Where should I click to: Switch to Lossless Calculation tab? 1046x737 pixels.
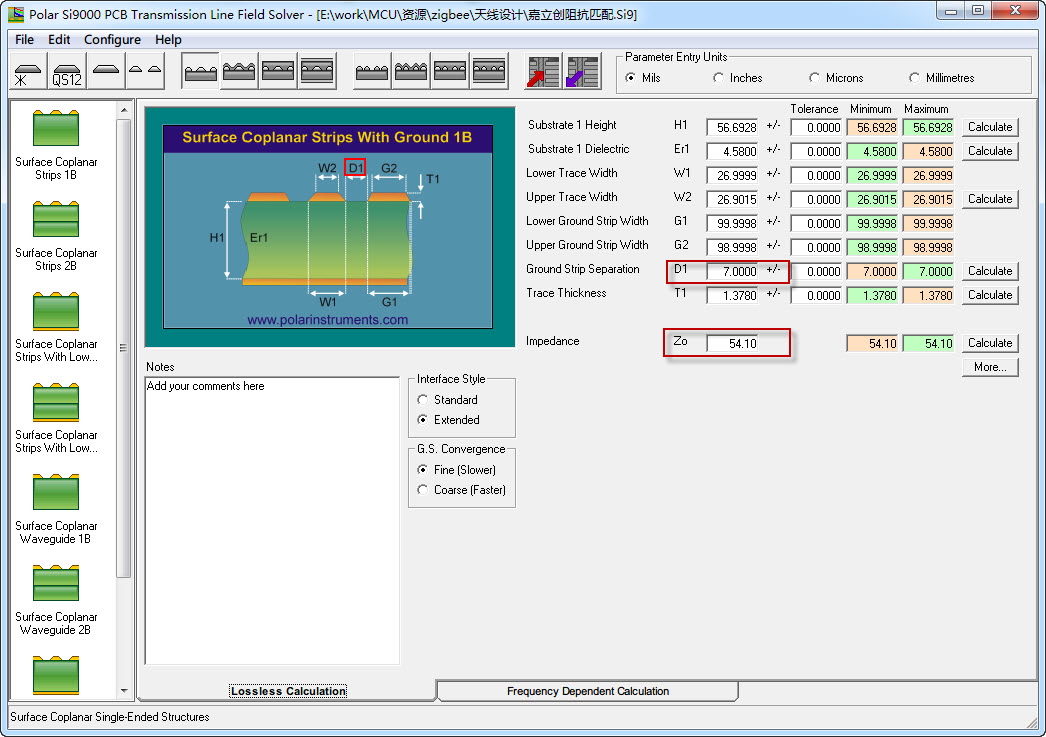pos(288,691)
